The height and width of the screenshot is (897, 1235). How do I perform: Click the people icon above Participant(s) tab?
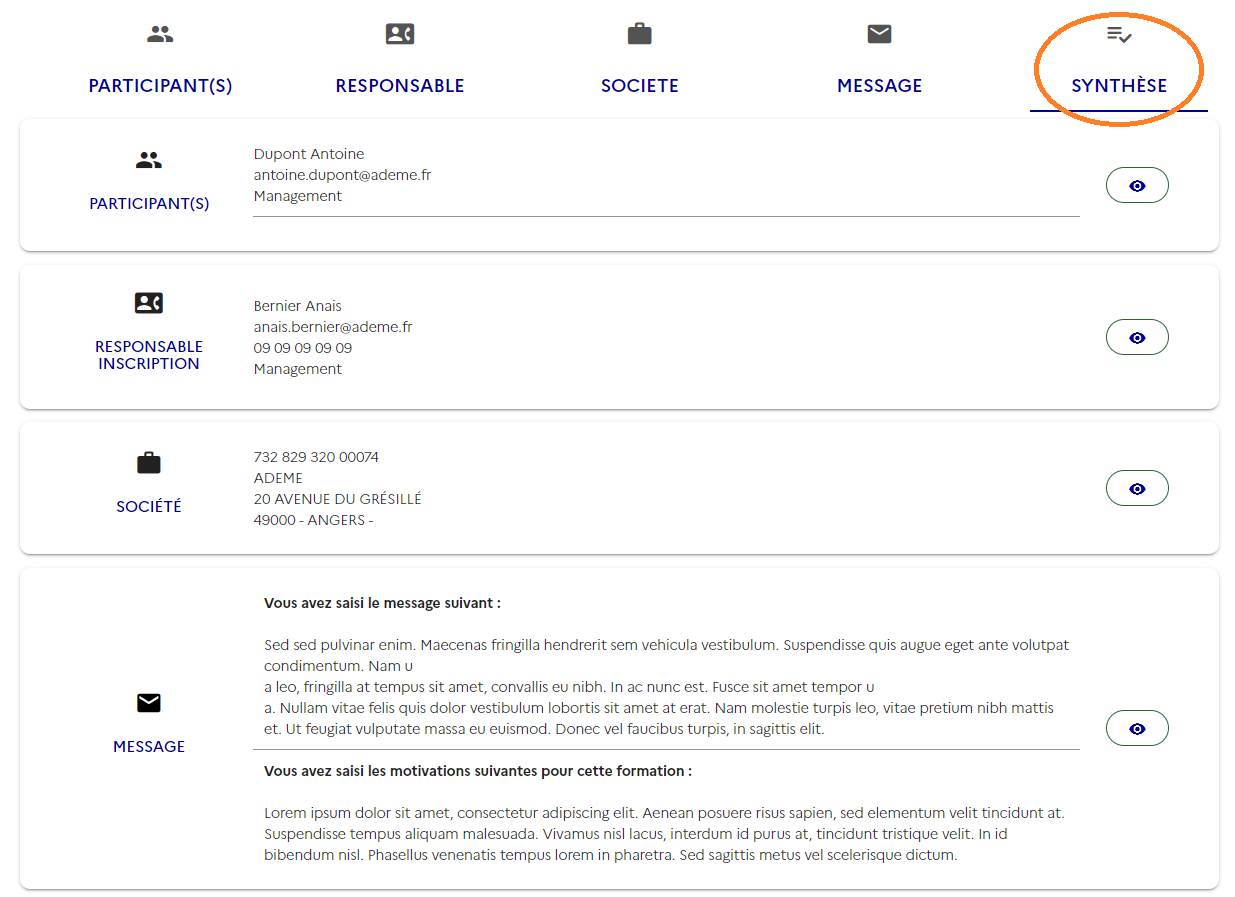pyautogui.click(x=160, y=34)
